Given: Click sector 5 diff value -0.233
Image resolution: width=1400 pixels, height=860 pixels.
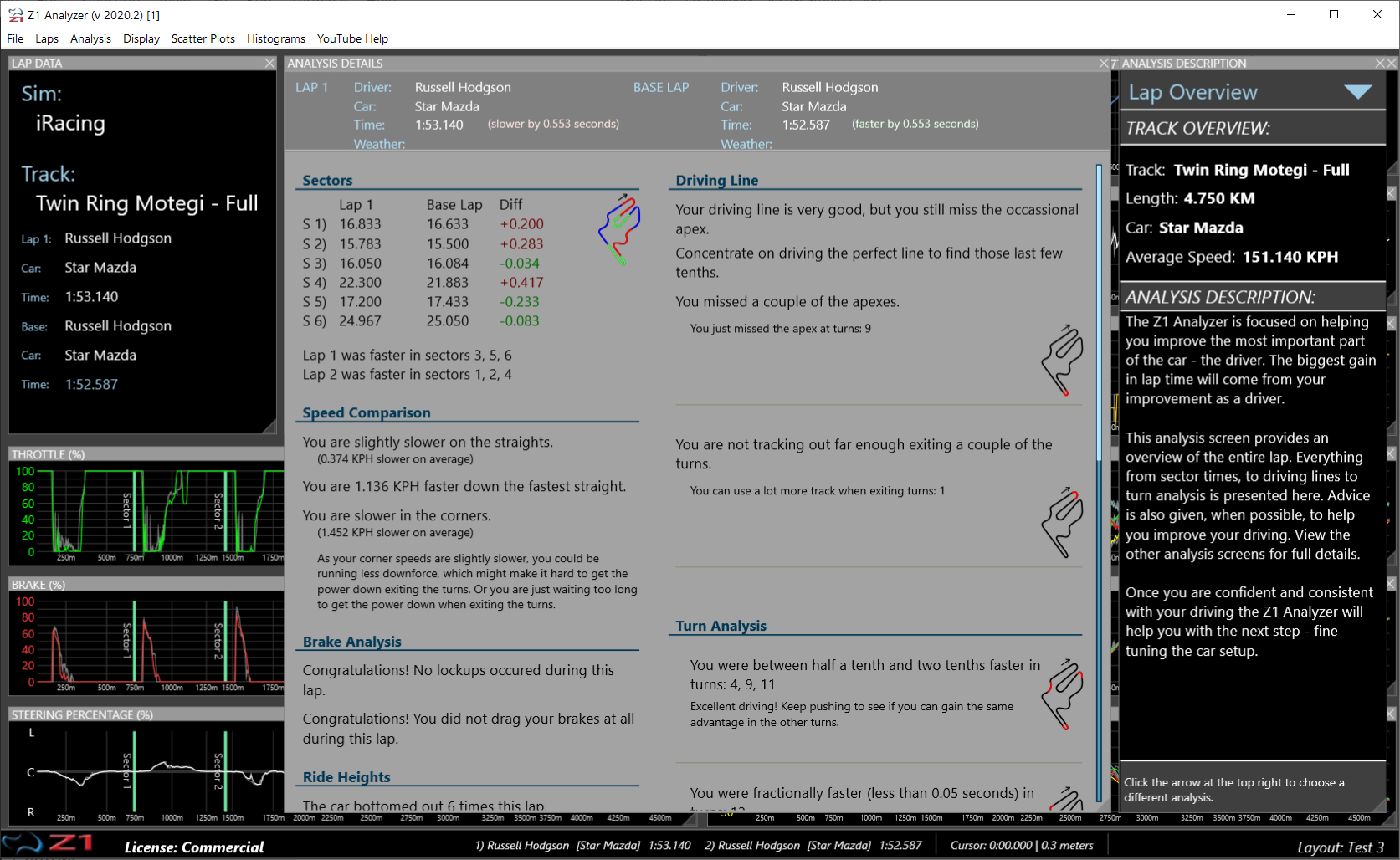Looking at the screenshot, I should click(x=520, y=302).
